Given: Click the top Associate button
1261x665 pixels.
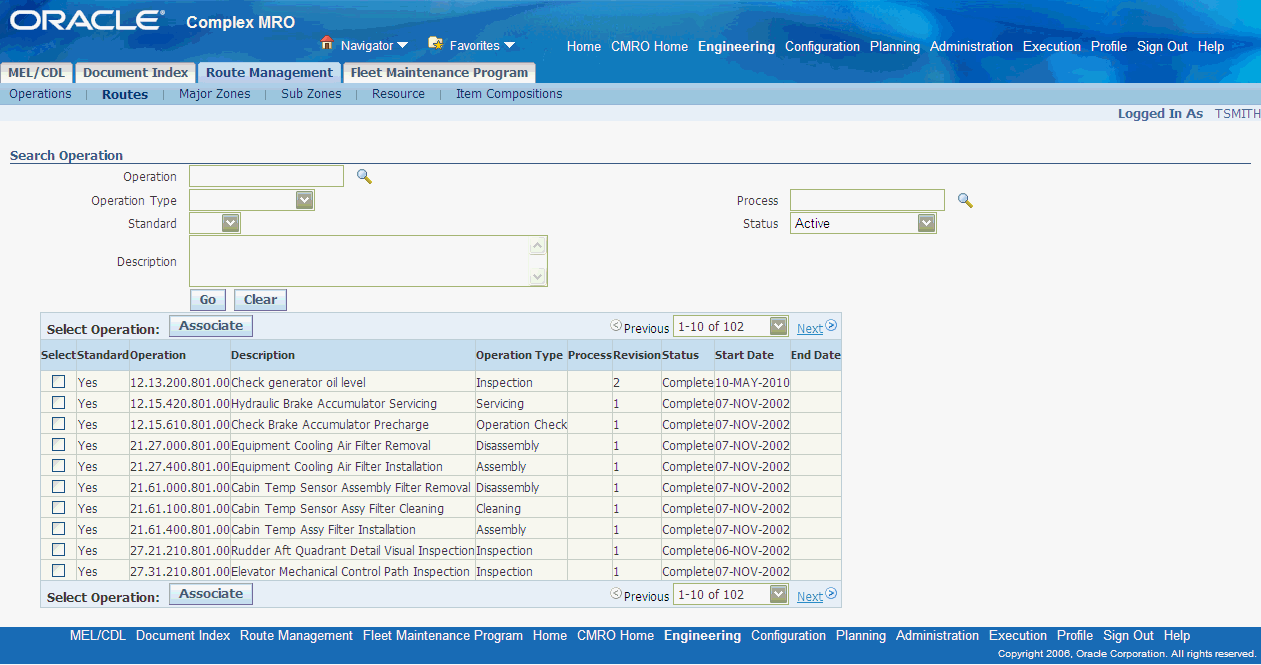Looking at the screenshot, I should [211, 326].
